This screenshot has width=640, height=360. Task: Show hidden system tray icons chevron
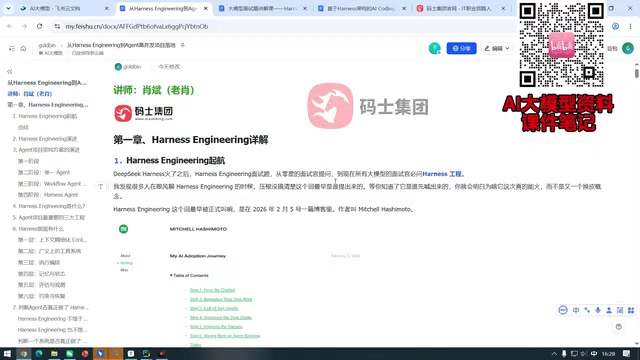click(x=554, y=353)
